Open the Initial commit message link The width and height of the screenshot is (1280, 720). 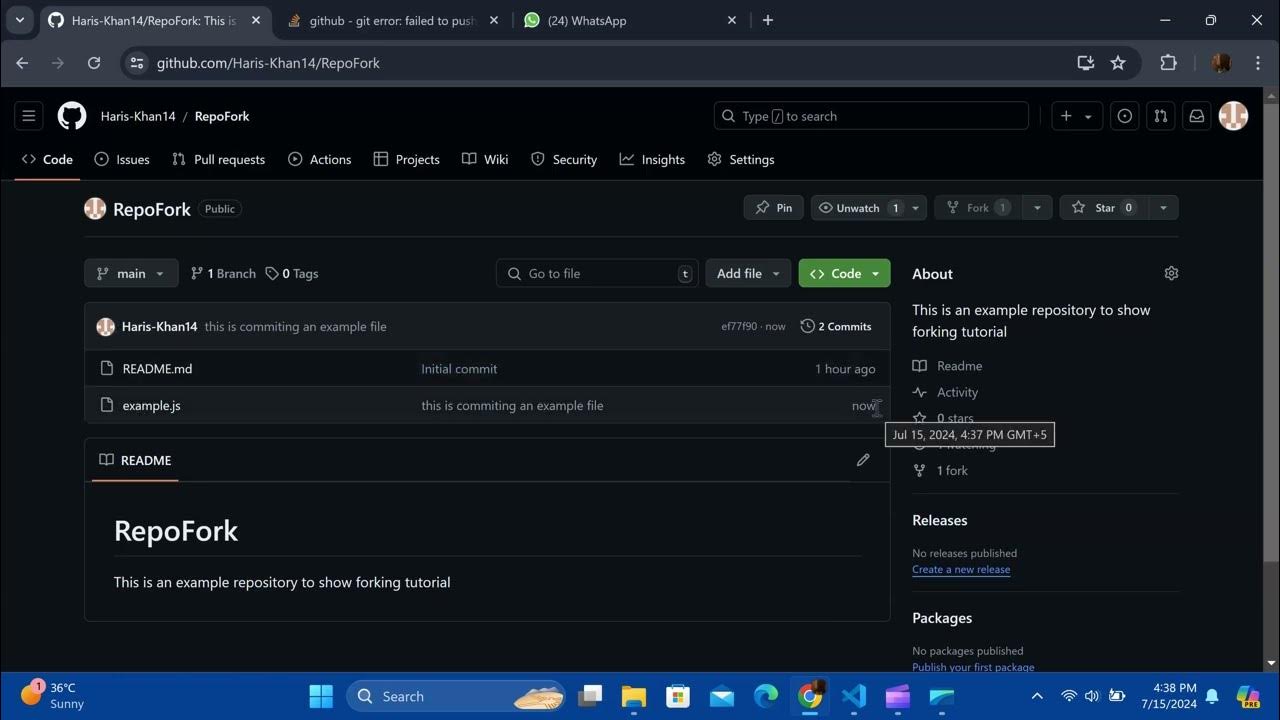(459, 368)
